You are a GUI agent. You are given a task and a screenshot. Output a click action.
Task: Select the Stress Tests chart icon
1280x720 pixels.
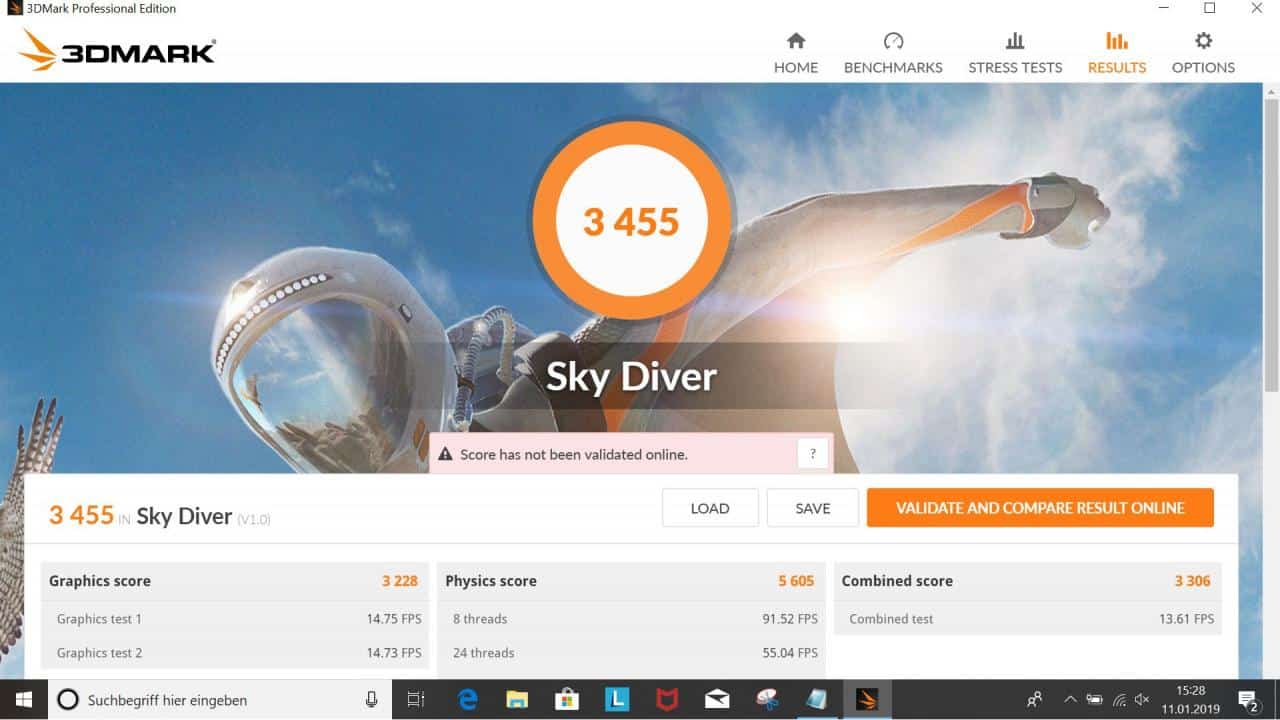tap(1014, 41)
